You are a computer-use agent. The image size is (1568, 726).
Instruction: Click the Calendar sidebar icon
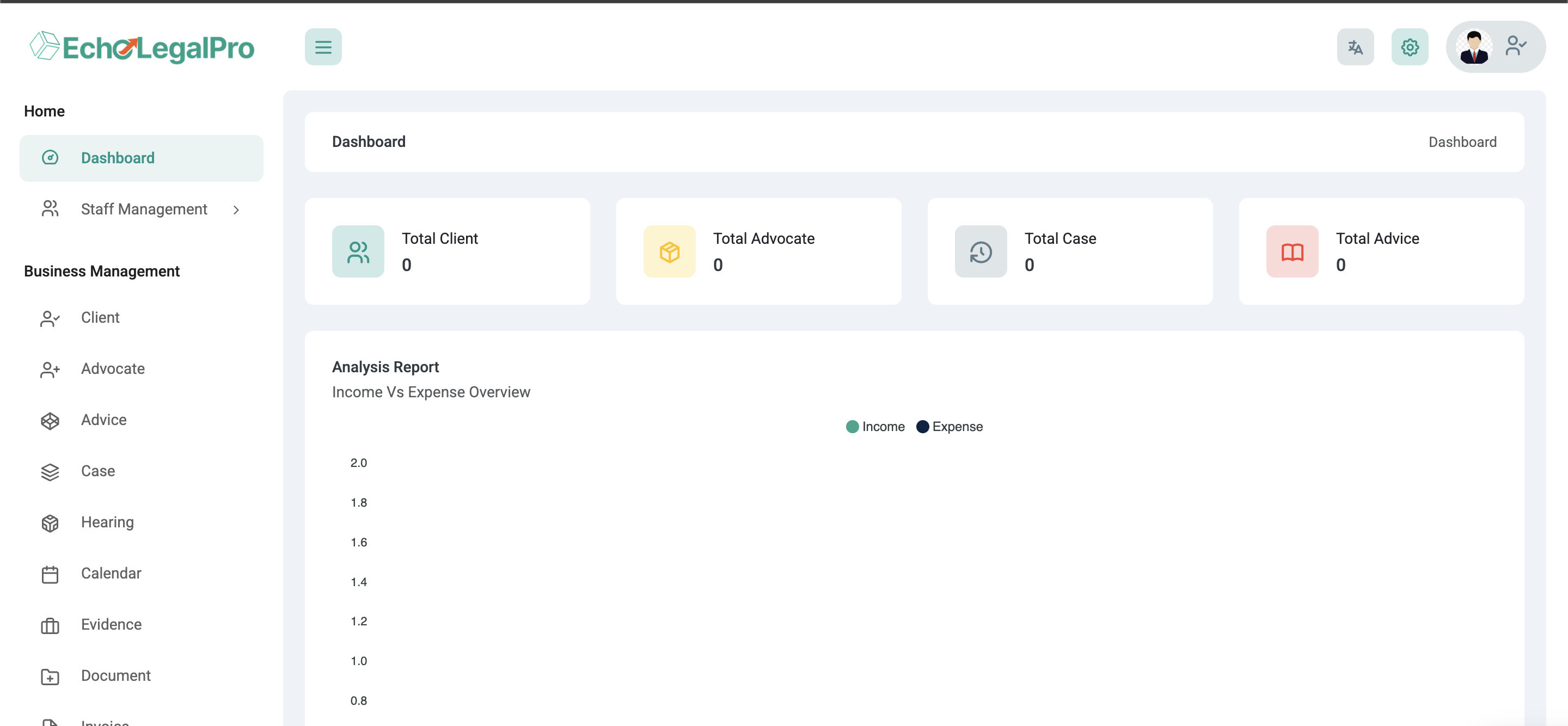tap(50, 574)
